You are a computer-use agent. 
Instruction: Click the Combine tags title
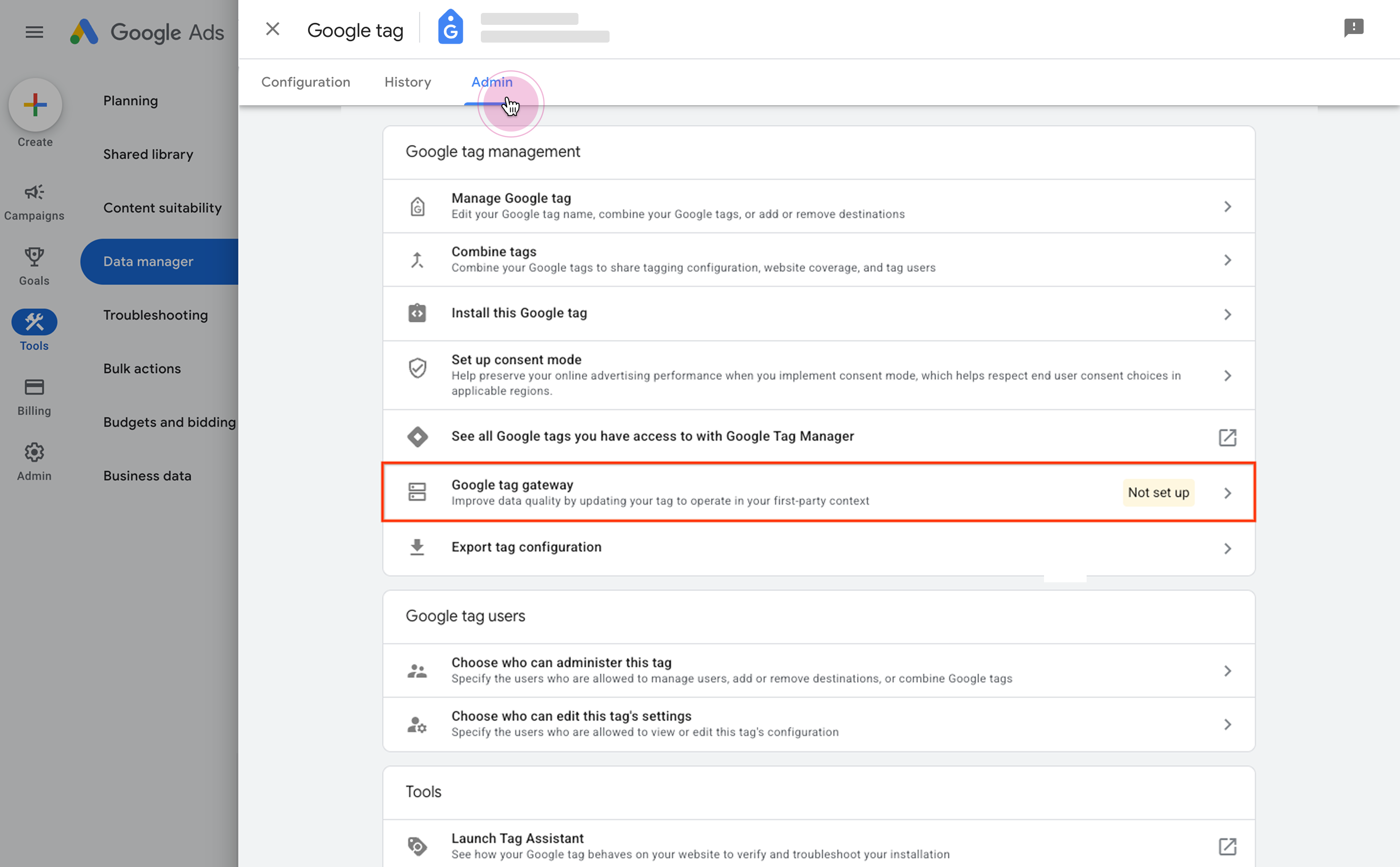point(494,252)
